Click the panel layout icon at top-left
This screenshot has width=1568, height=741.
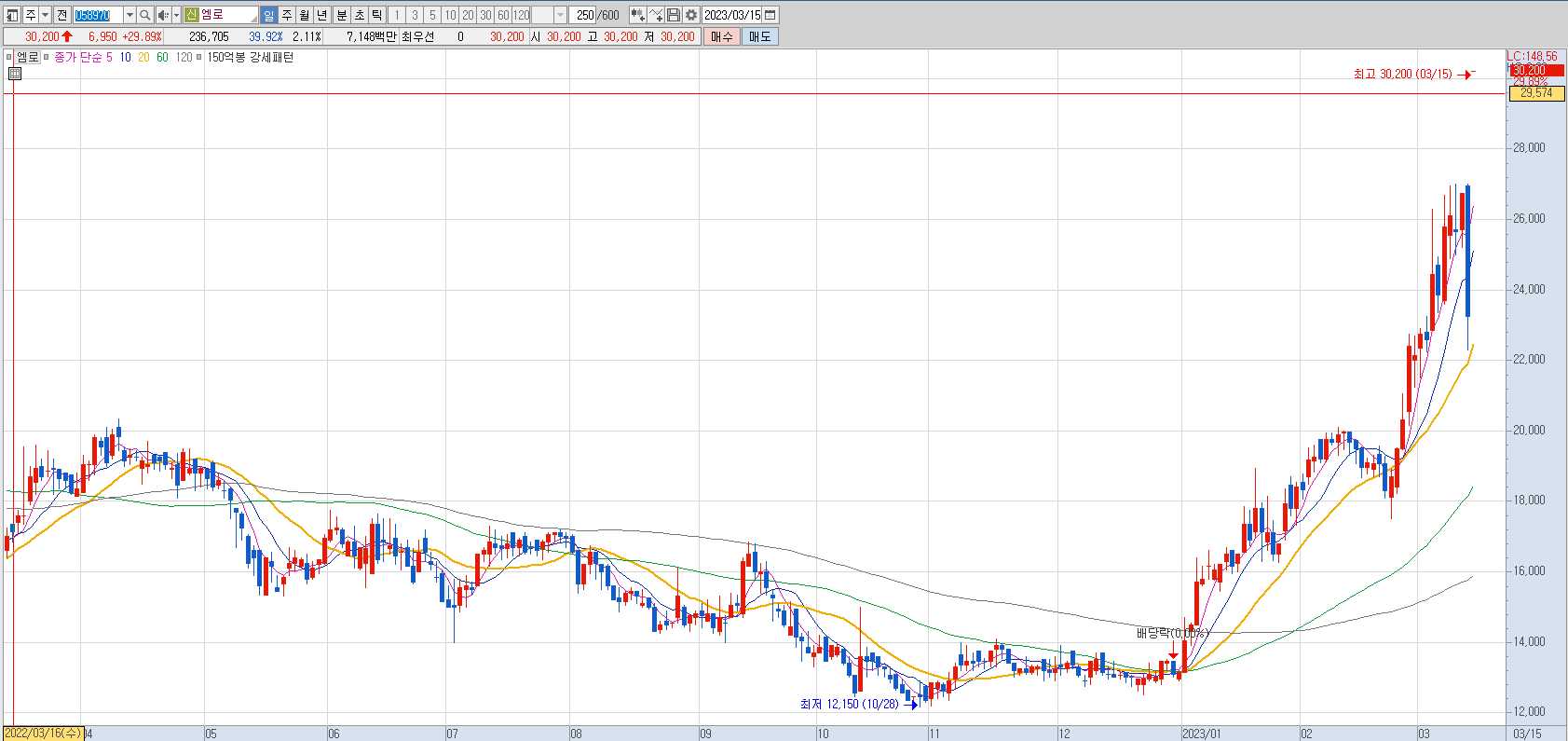[12, 15]
